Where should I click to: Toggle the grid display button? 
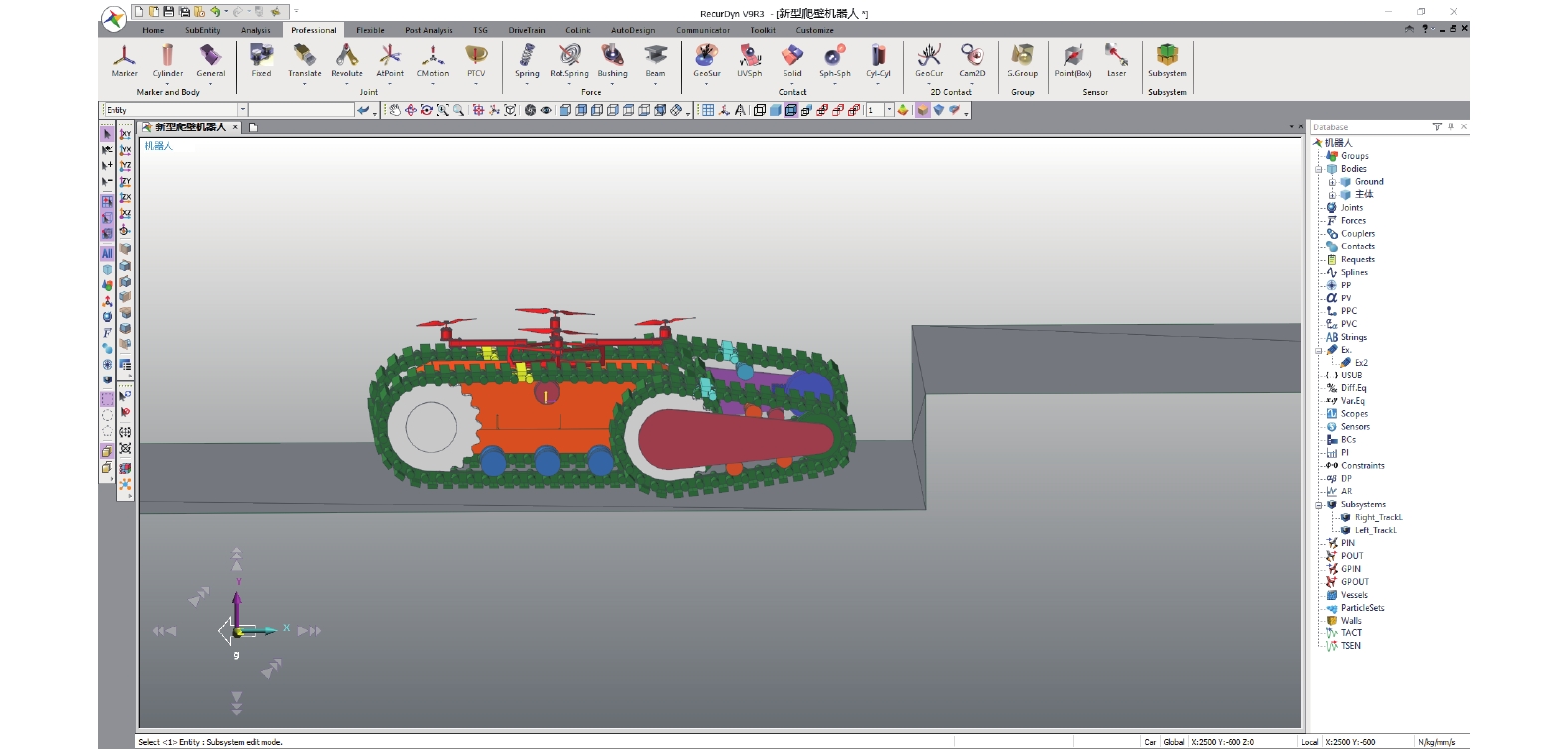point(708,111)
